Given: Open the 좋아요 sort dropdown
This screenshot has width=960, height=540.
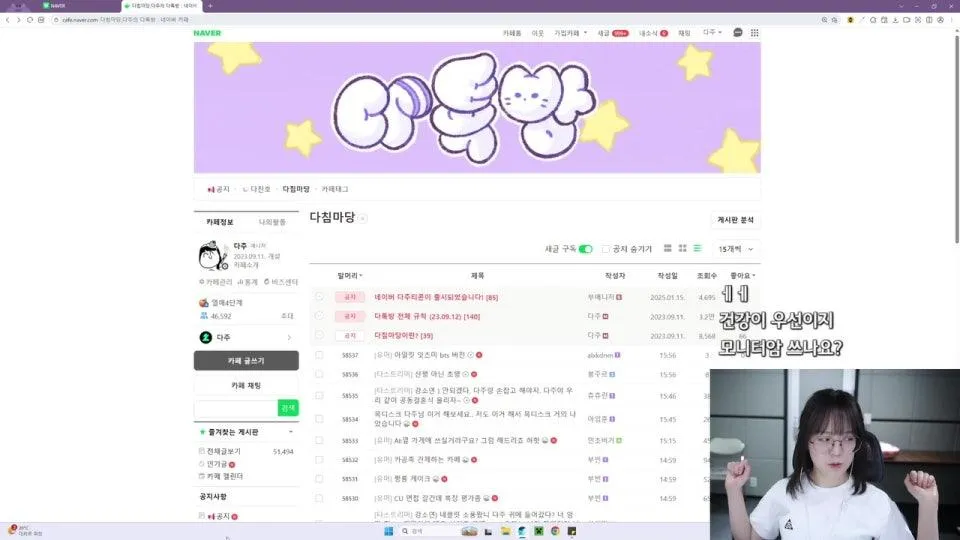Looking at the screenshot, I should point(743,276).
